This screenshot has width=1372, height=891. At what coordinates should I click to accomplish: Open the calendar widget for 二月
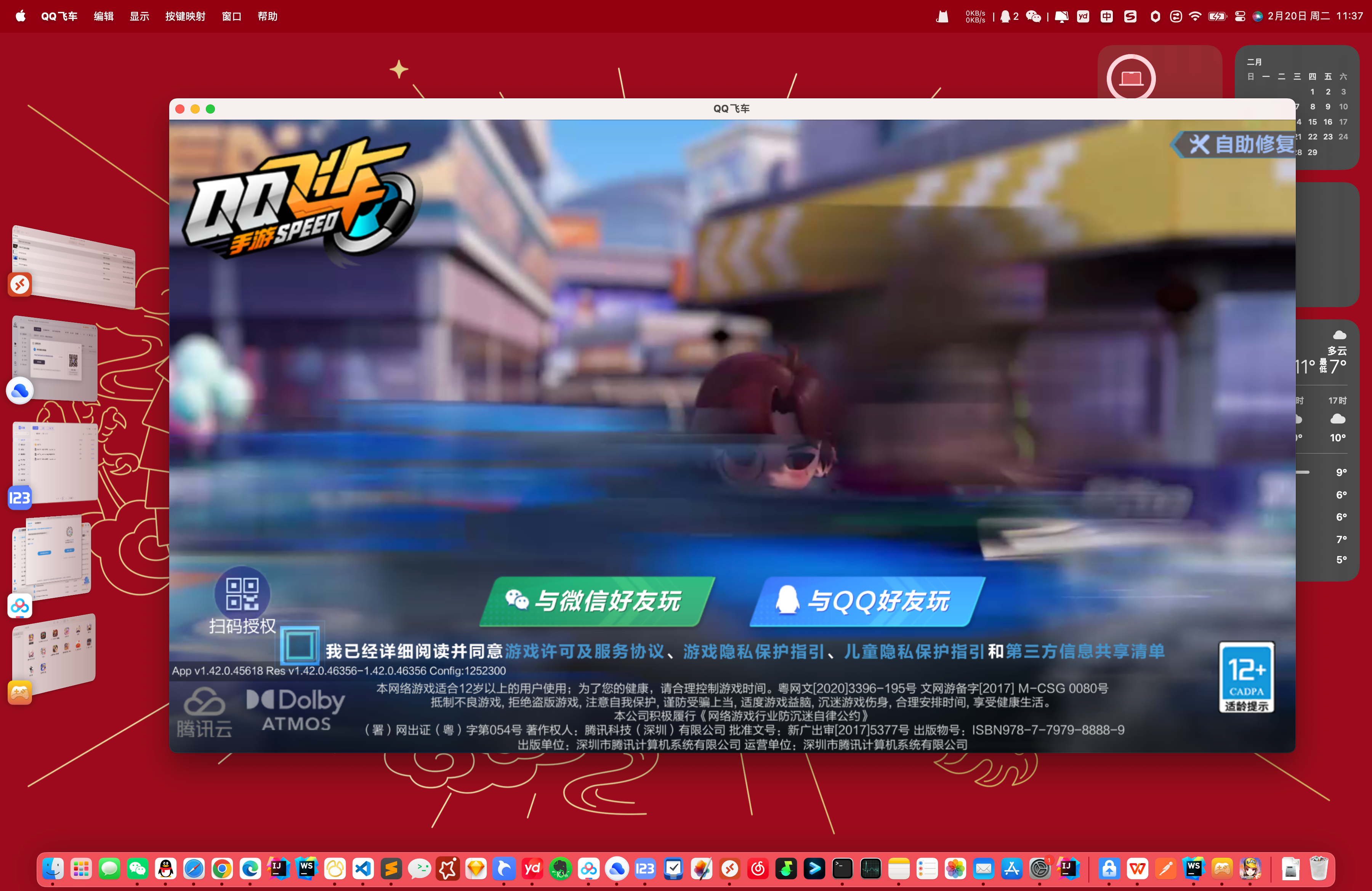(1297, 107)
